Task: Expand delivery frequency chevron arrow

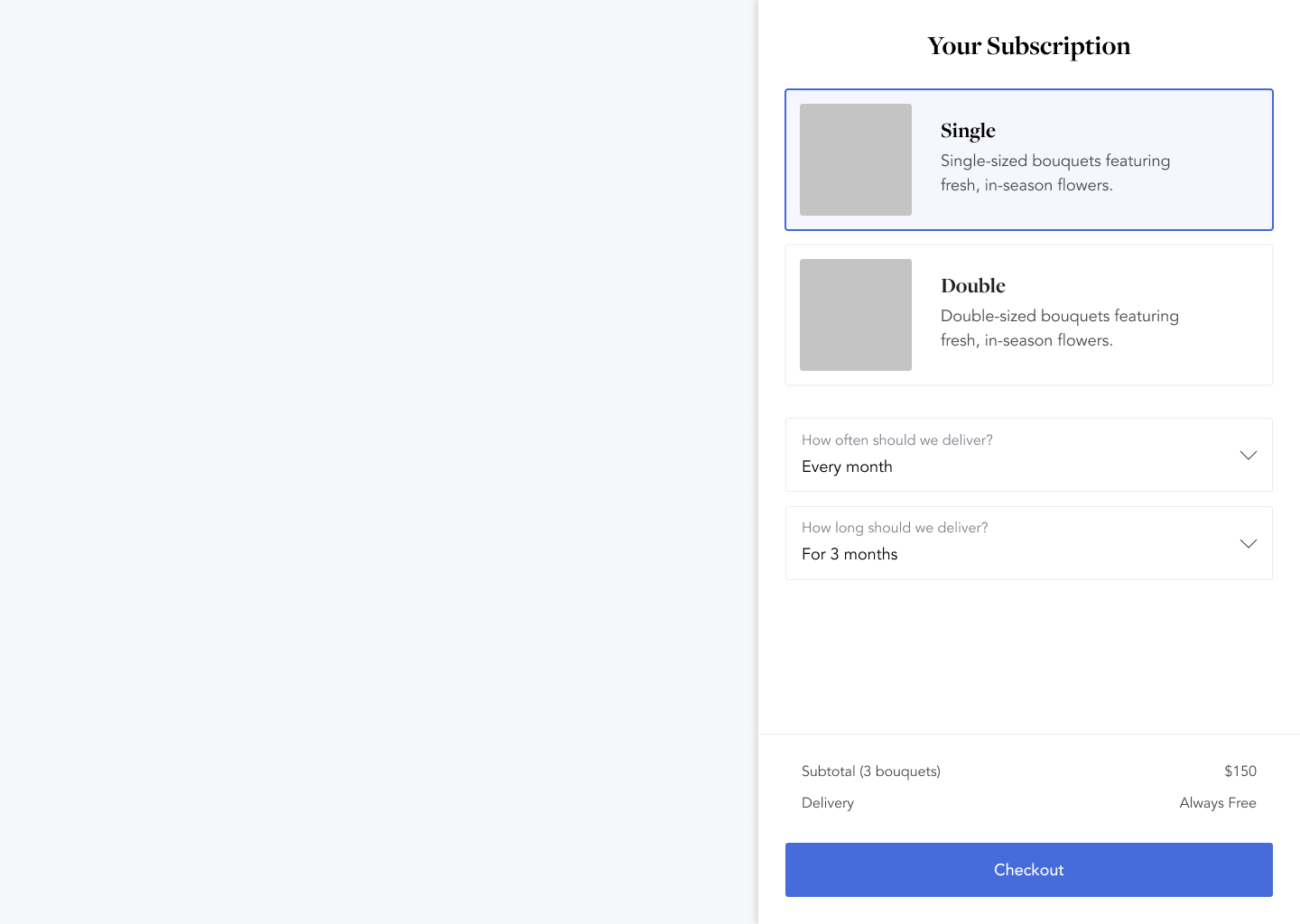Action: (1249, 456)
